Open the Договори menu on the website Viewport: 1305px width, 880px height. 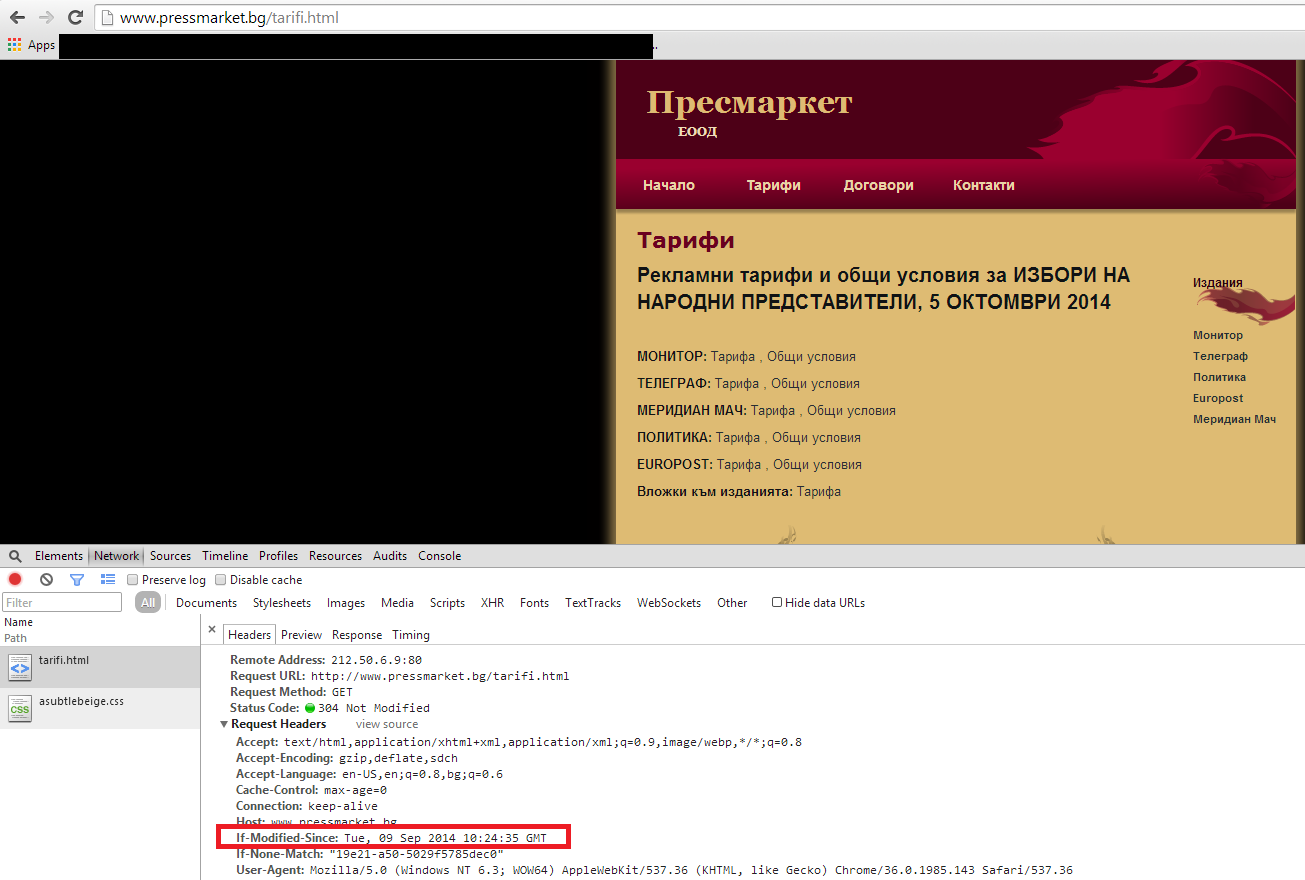[878, 185]
